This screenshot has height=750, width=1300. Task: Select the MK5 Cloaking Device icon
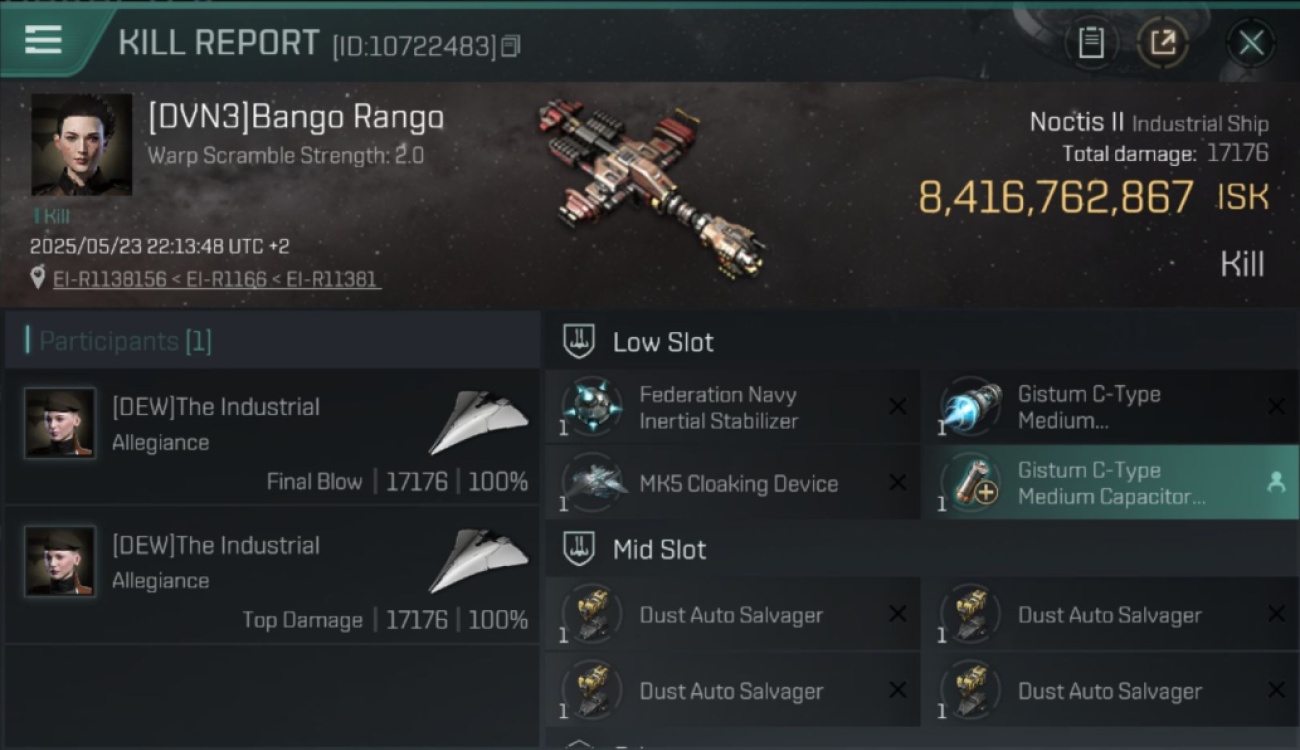592,483
